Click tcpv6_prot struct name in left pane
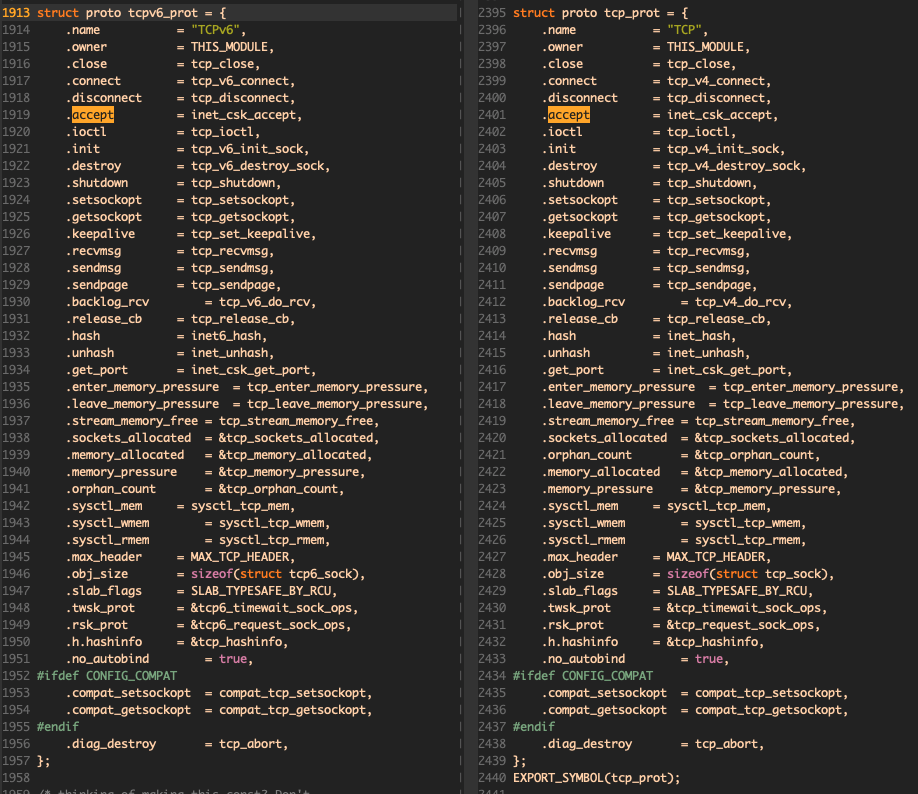This screenshot has height=794, width=918. click(x=165, y=13)
